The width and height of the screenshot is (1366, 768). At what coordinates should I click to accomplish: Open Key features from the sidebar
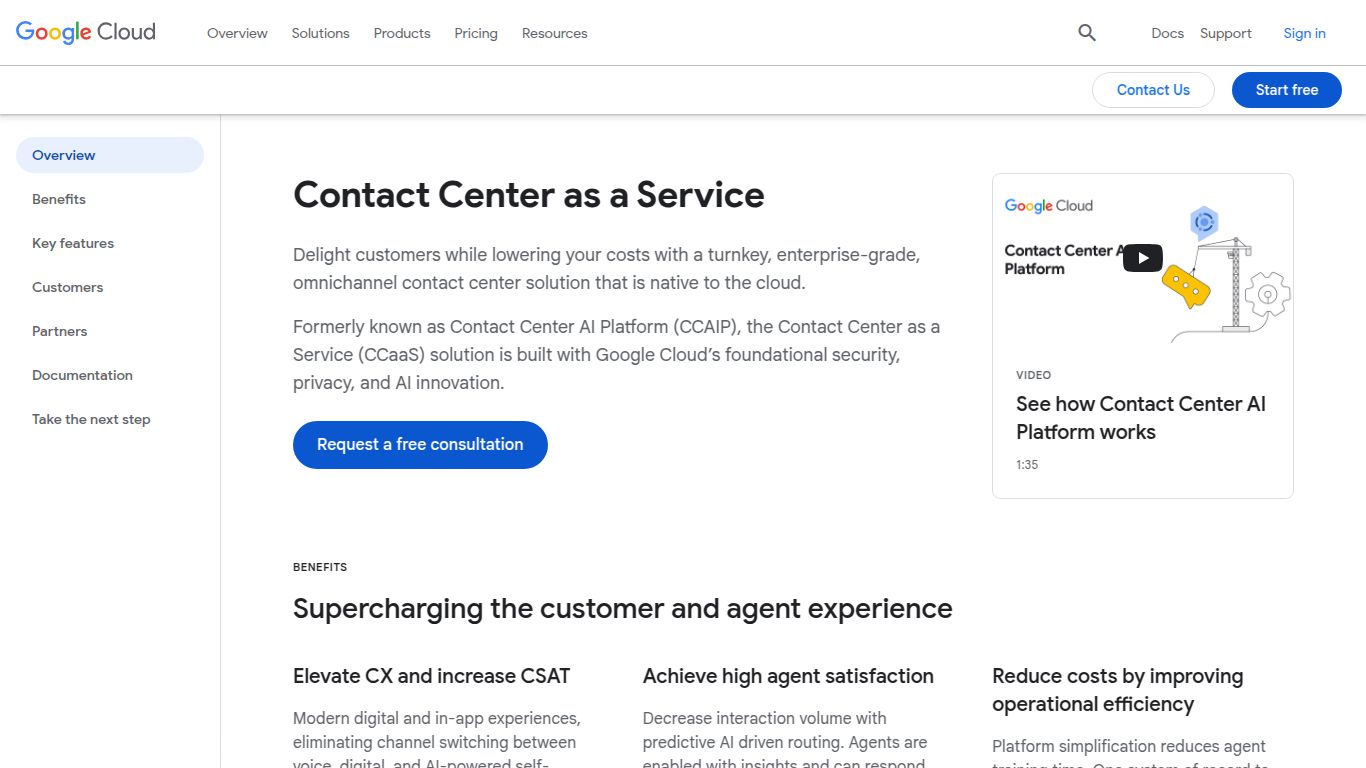tap(72, 243)
